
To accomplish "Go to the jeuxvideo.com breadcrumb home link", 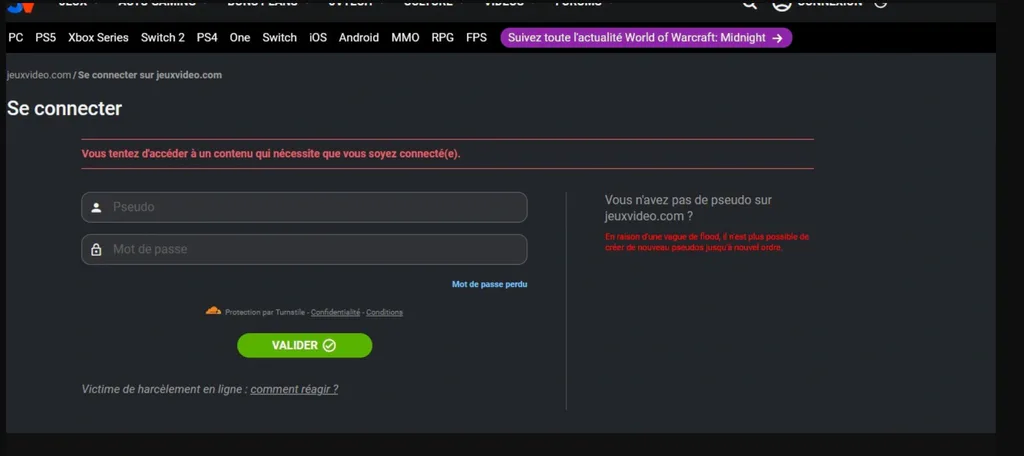I will click(39, 75).
